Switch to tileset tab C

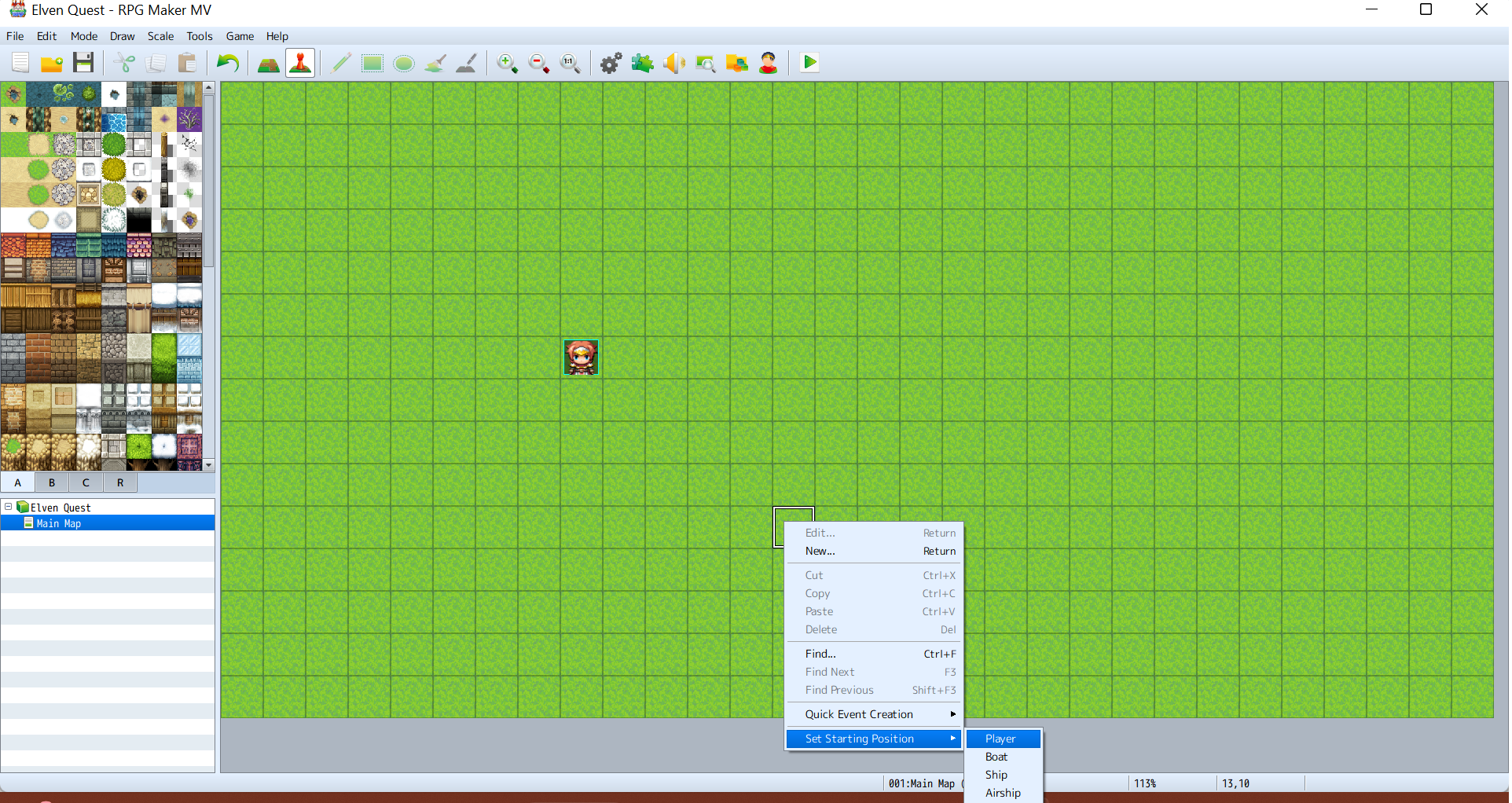pos(86,482)
